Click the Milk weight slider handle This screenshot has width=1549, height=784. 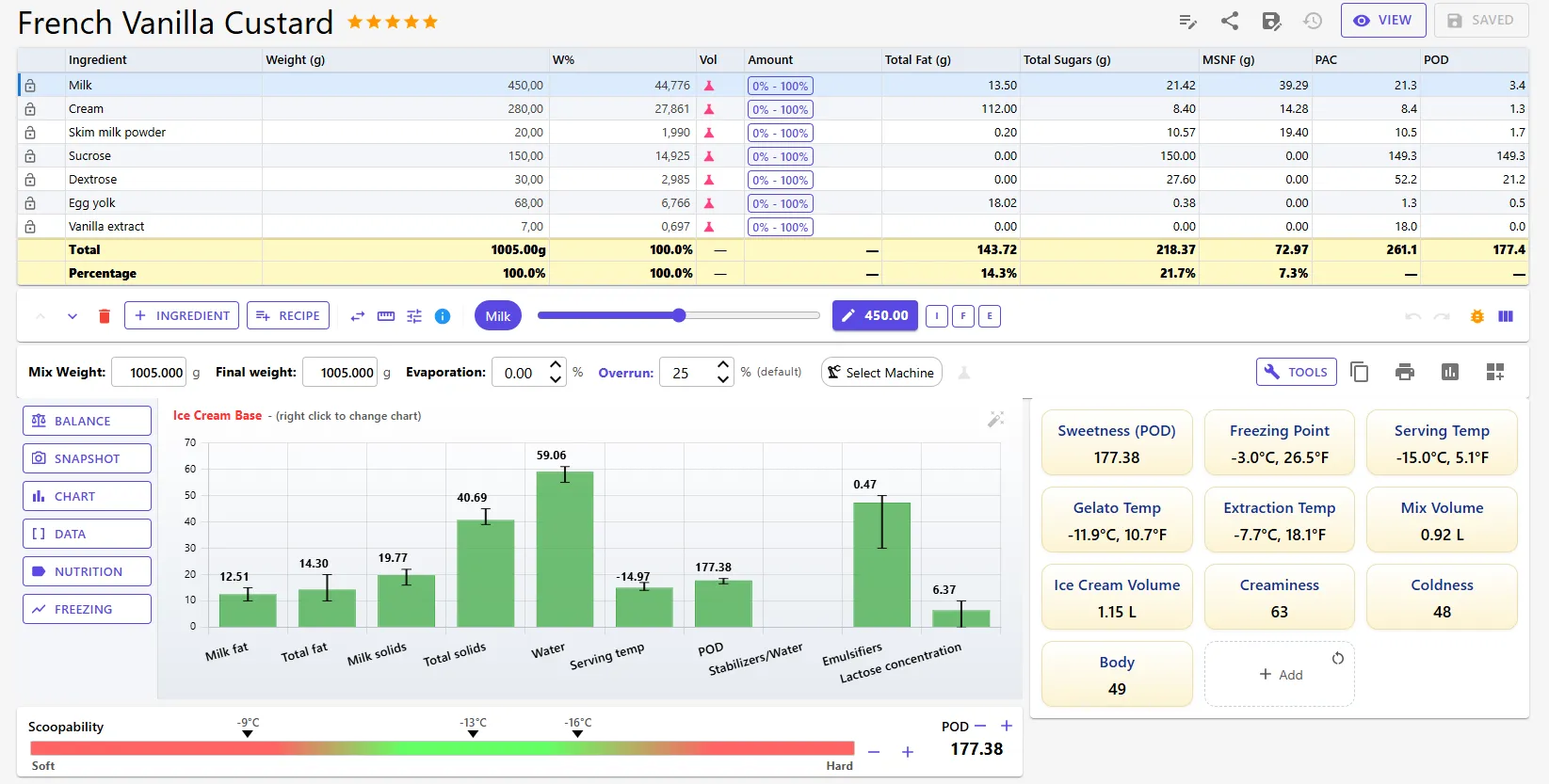(679, 315)
